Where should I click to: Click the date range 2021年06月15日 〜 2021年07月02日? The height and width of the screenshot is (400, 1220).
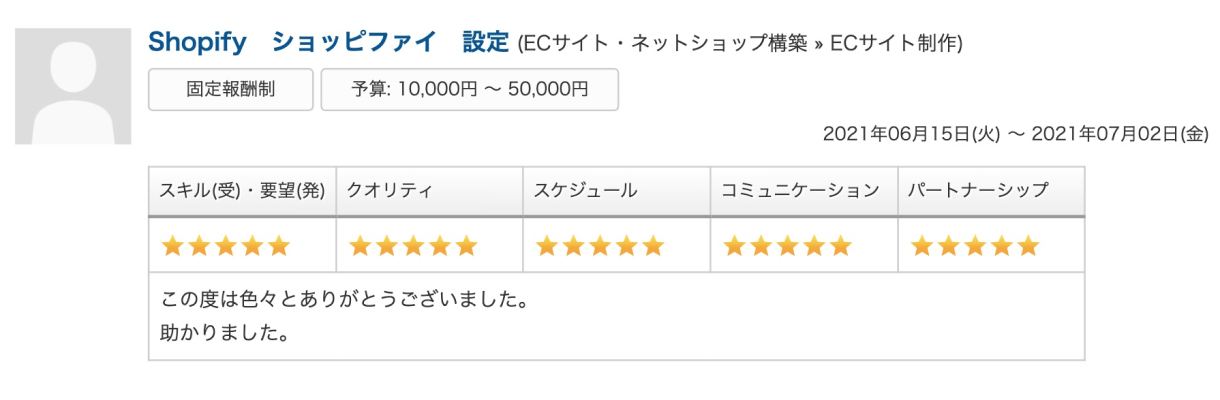(1015, 133)
